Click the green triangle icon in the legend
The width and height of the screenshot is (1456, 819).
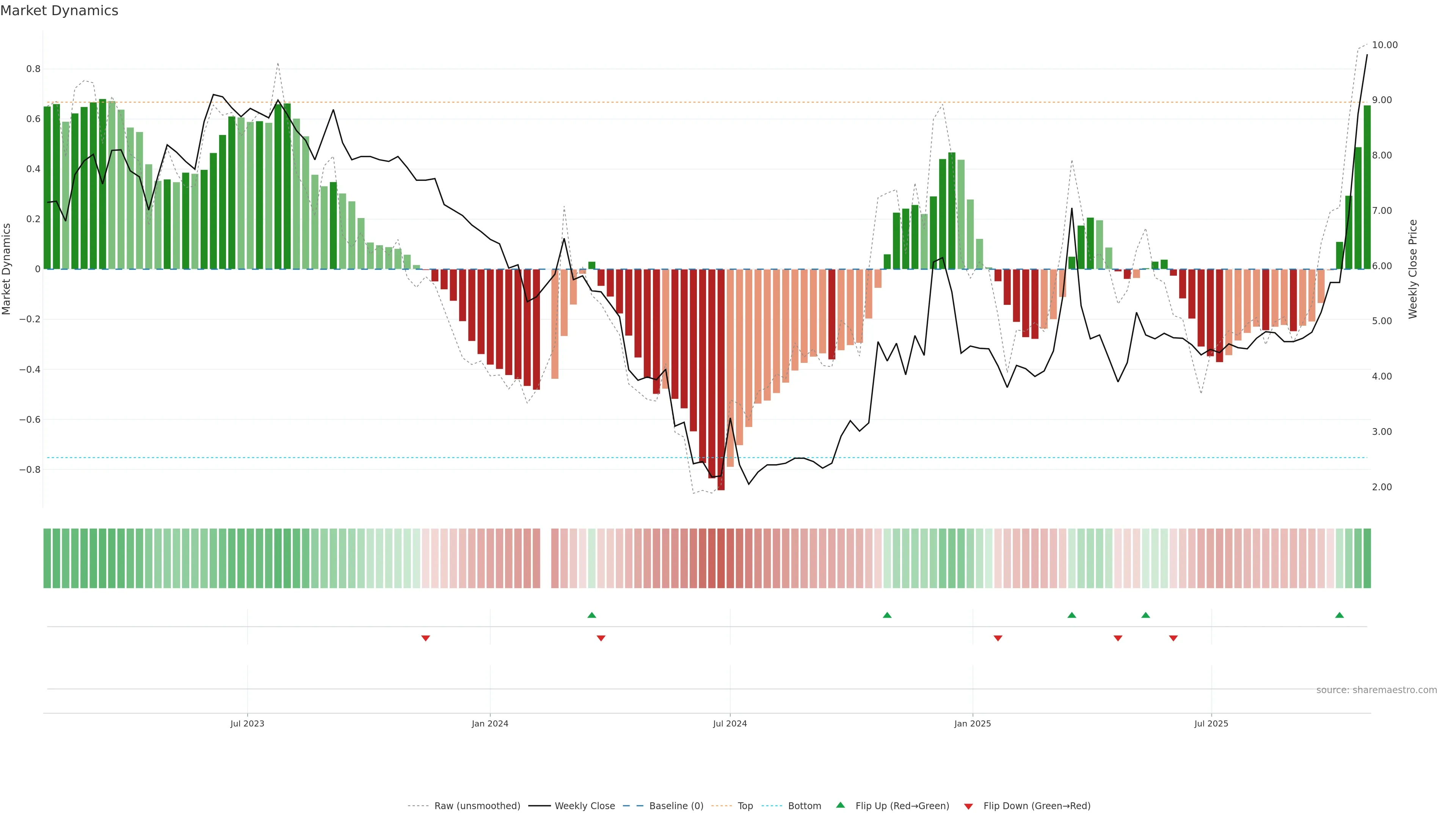point(841,805)
